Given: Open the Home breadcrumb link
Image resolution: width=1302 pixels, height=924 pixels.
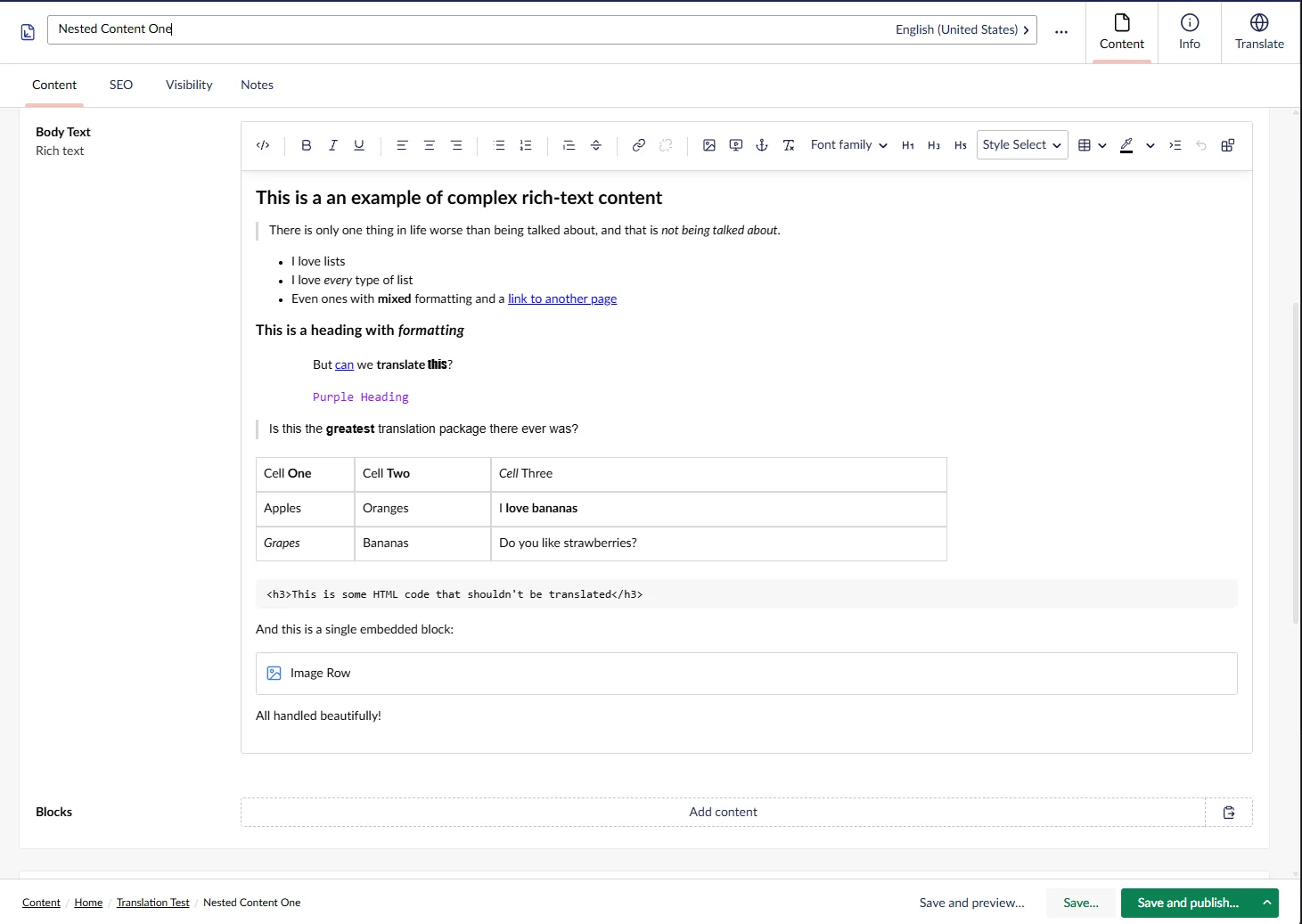Looking at the screenshot, I should (88, 903).
